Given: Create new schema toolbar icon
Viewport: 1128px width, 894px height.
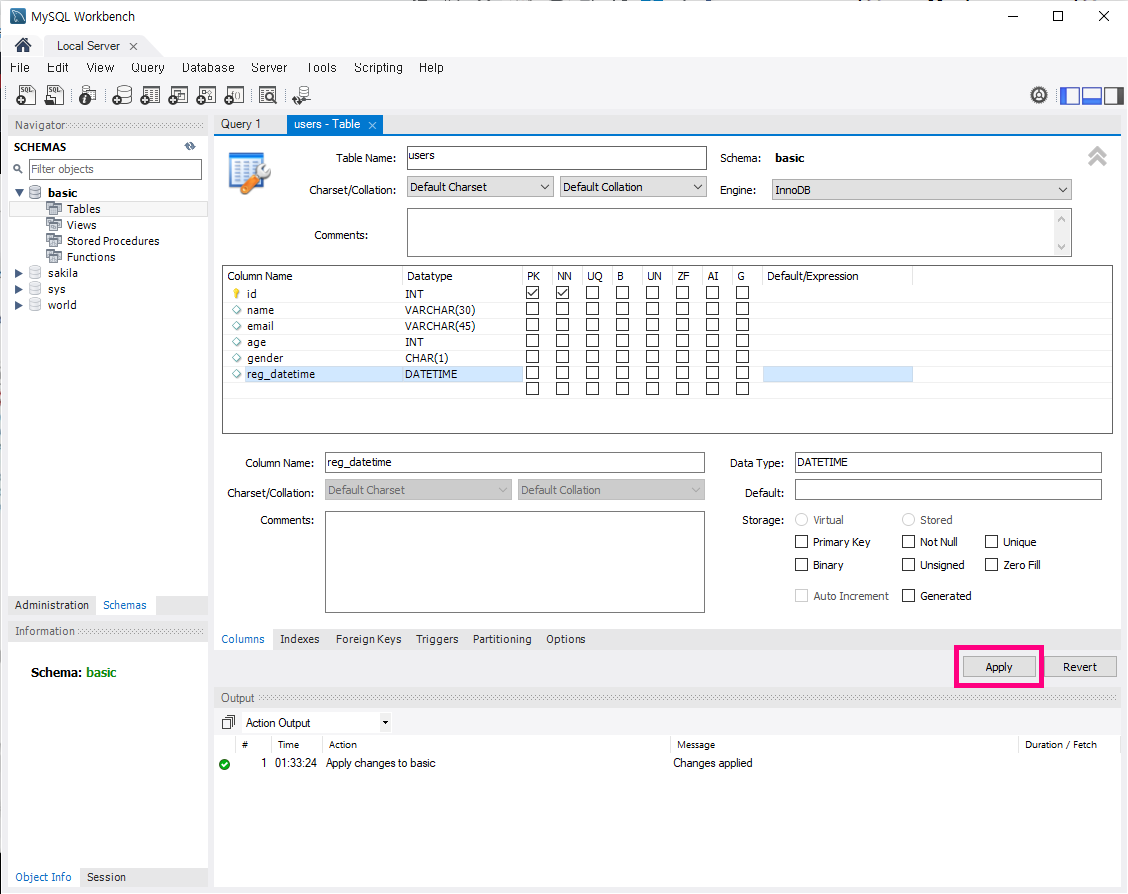Looking at the screenshot, I should tap(122, 95).
